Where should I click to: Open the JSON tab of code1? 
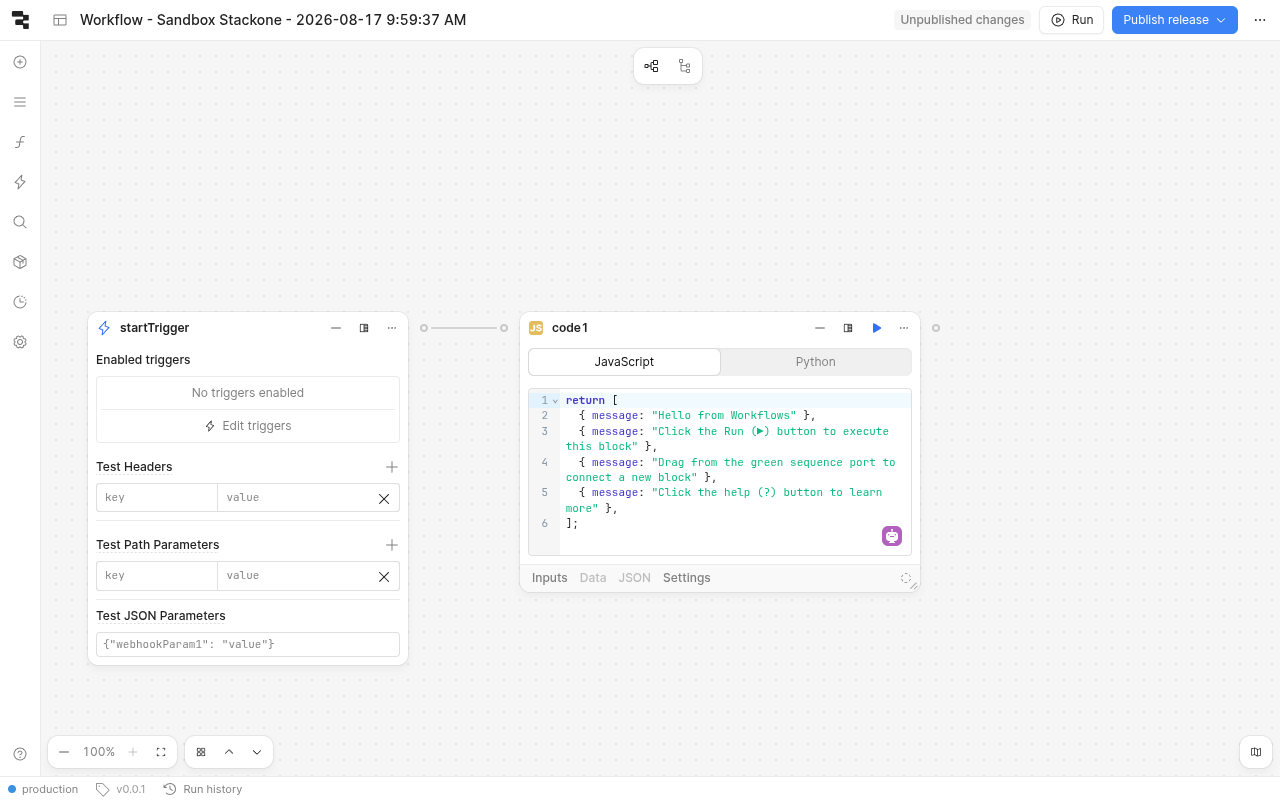(635, 578)
